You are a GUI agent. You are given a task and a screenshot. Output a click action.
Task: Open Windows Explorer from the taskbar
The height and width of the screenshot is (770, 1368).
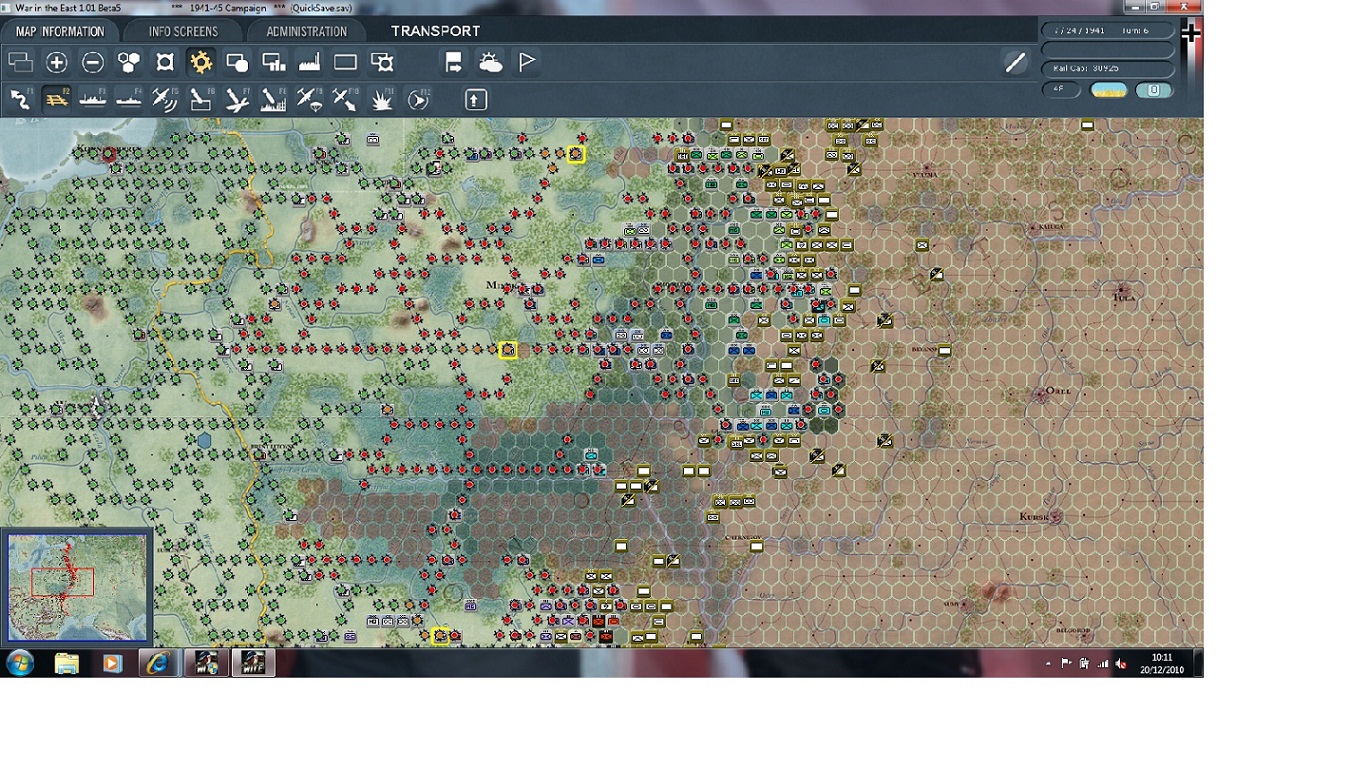point(66,663)
